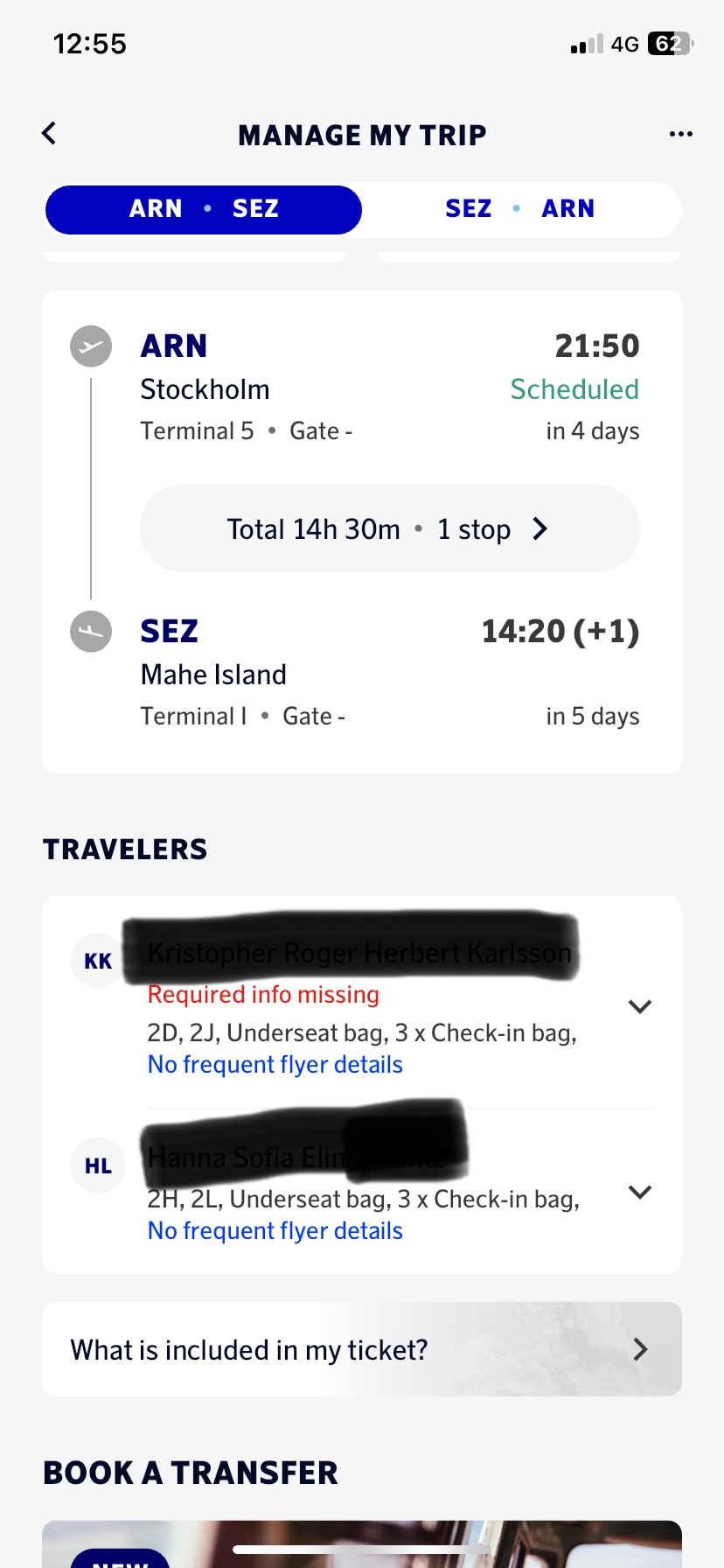Tap the transfer promo image thumbnail
This screenshot has width=724, height=1568.
pos(362,1545)
